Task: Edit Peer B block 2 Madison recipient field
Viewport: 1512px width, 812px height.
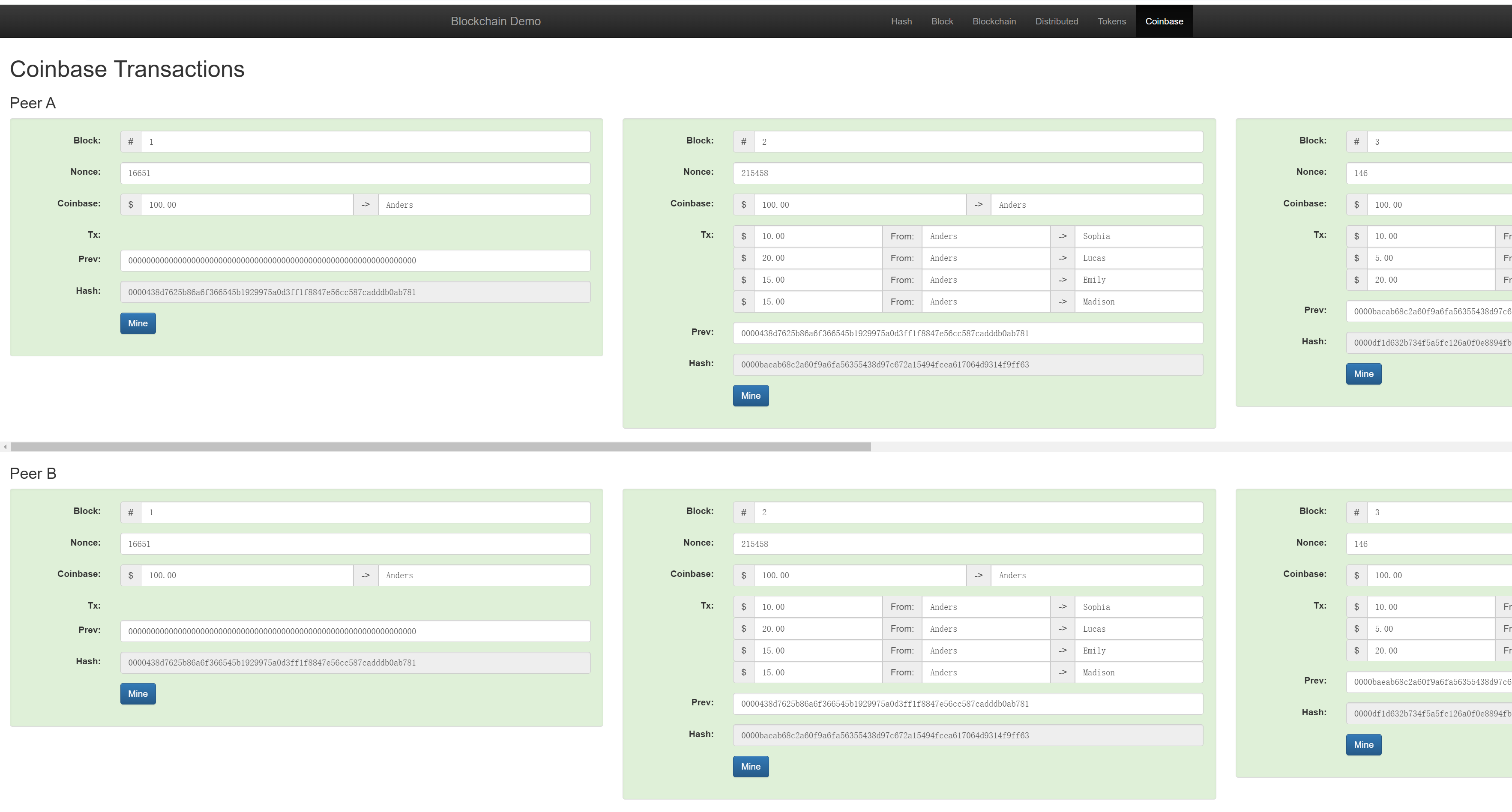Action: pos(1138,672)
